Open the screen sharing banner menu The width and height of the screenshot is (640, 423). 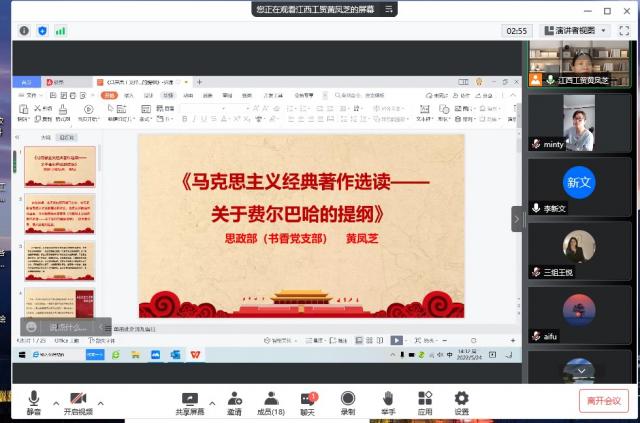389,9
